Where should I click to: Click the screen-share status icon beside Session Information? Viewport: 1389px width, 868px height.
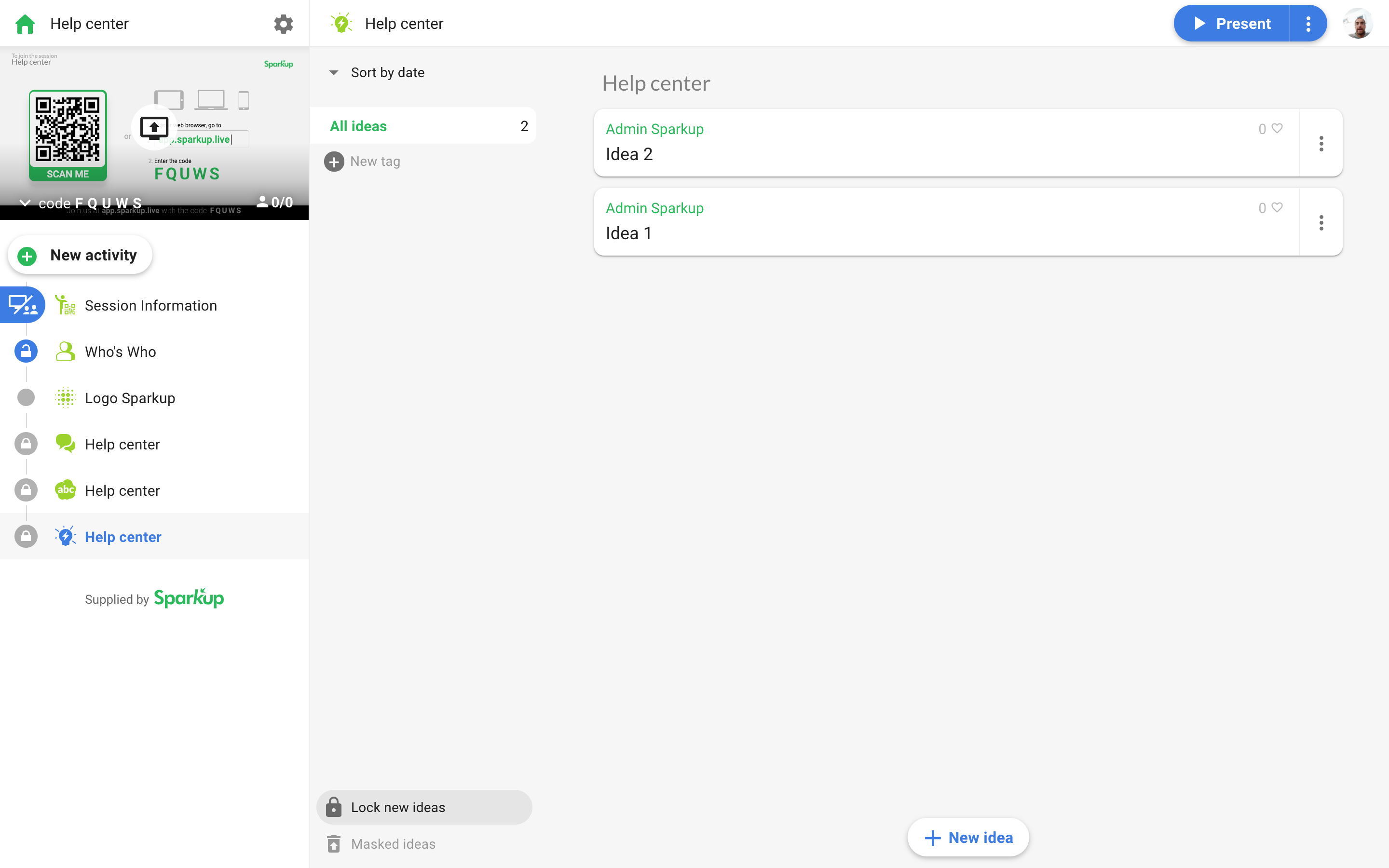22,305
